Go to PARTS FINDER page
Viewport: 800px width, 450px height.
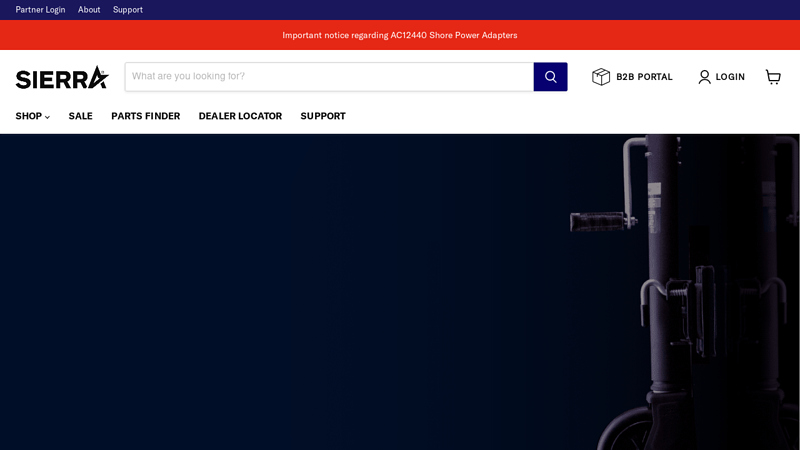point(145,116)
